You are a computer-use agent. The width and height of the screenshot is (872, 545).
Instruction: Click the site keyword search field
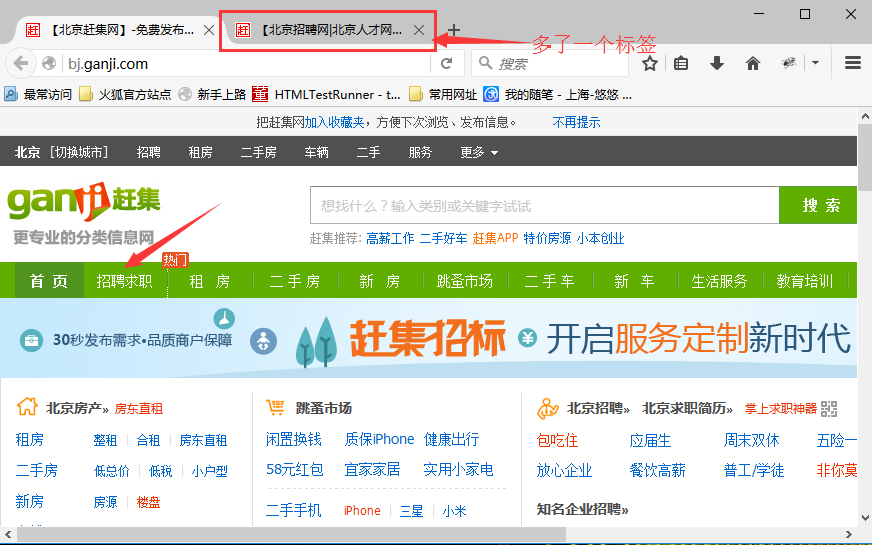click(544, 206)
